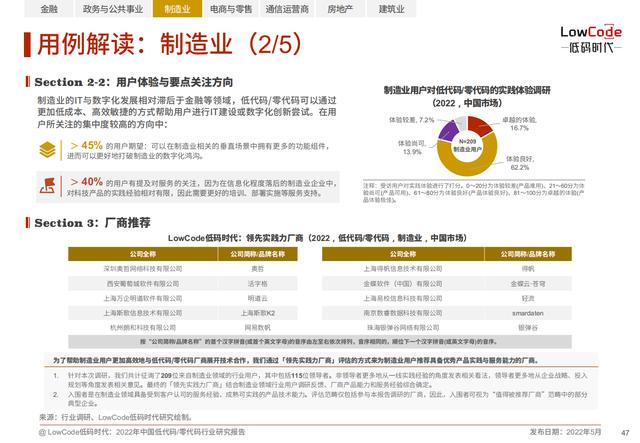
Task: Click the 公司简称/品牌名称 header above 得帆
Action: pyautogui.click(x=528, y=254)
